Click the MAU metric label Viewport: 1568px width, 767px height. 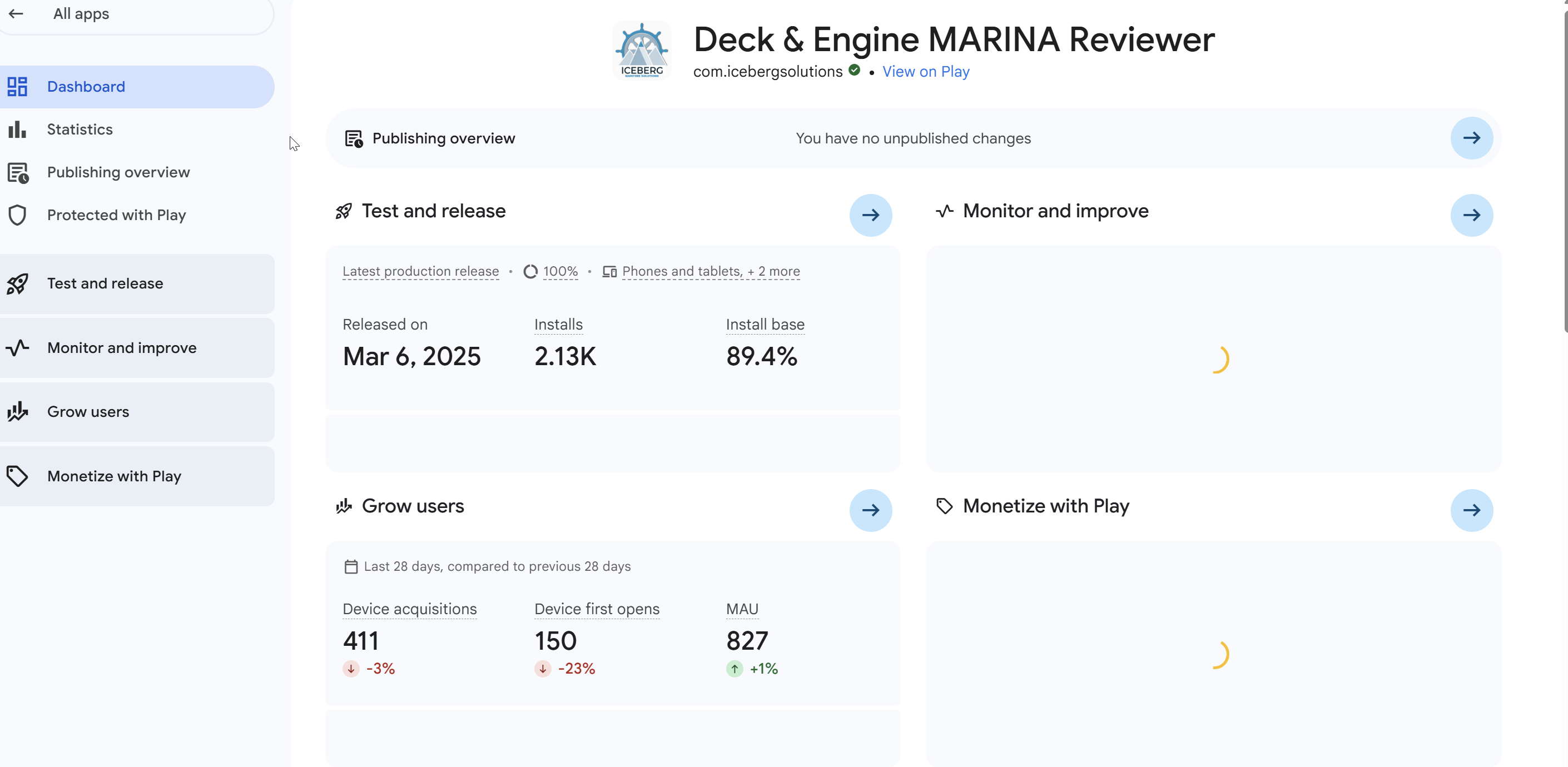tap(742, 609)
